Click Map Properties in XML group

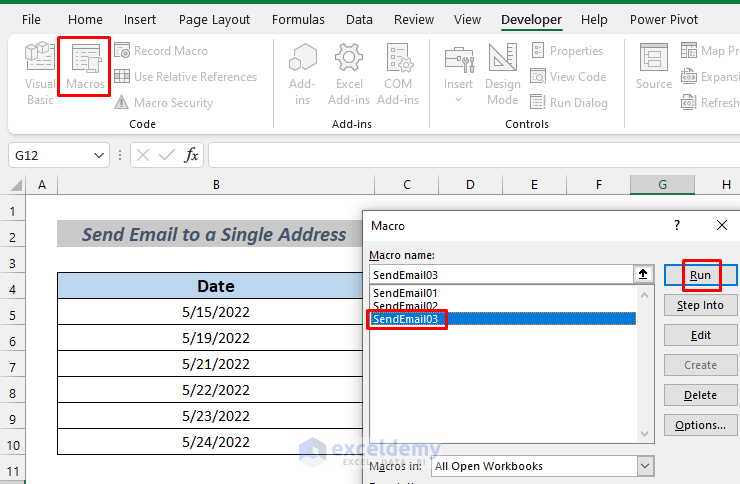point(710,50)
